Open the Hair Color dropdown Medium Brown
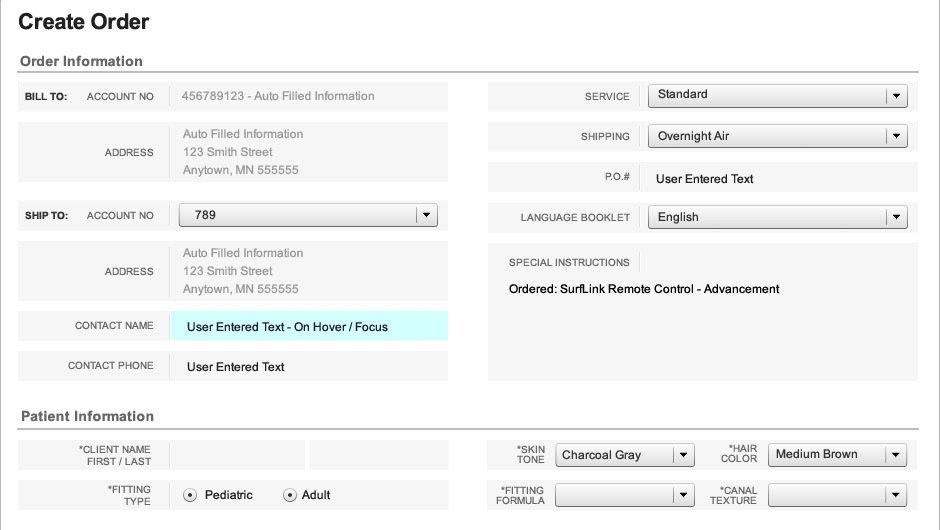This screenshot has height=530, width=940. 837,454
